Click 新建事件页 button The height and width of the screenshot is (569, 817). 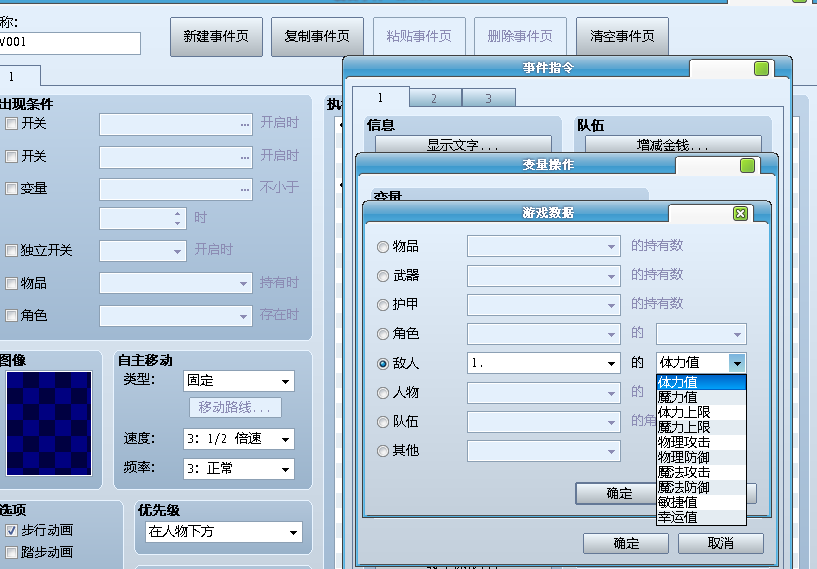[216, 36]
